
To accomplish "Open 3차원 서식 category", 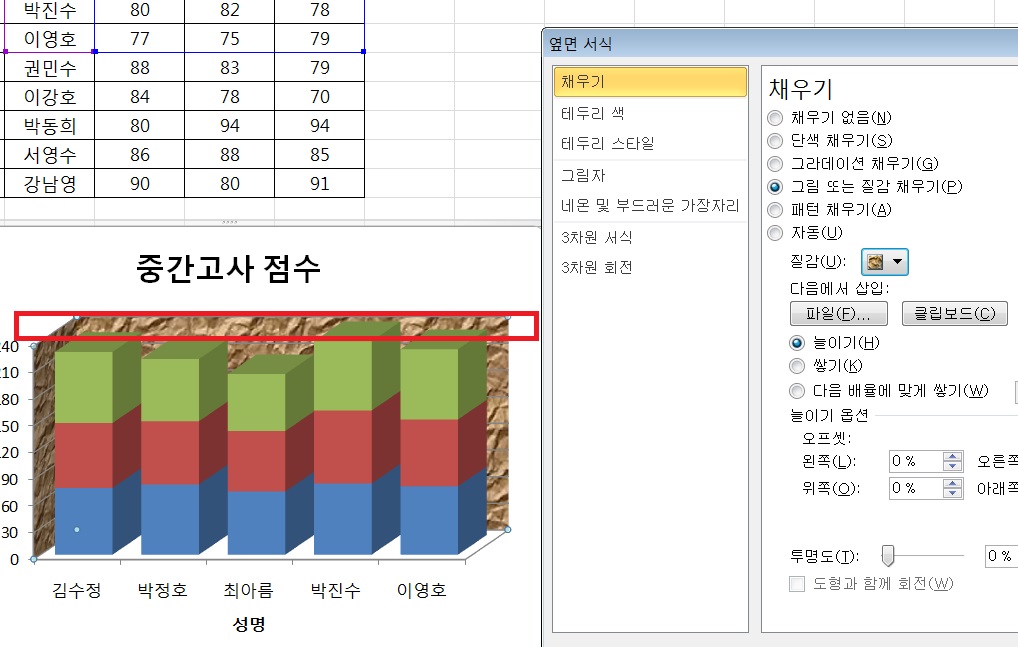I will [x=597, y=238].
